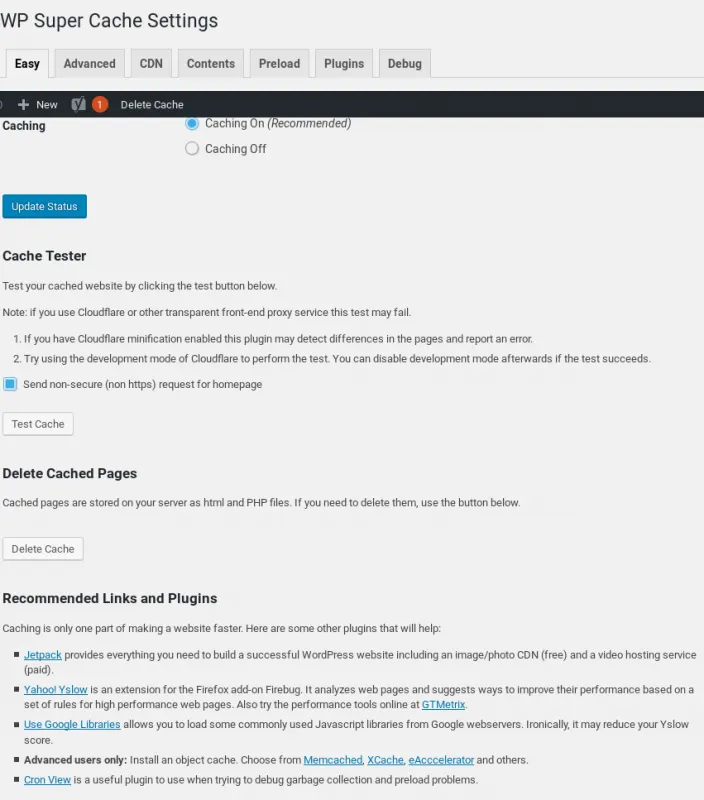Click the Test Cache button
Image resolution: width=704 pixels, height=800 pixels.
(38, 424)
